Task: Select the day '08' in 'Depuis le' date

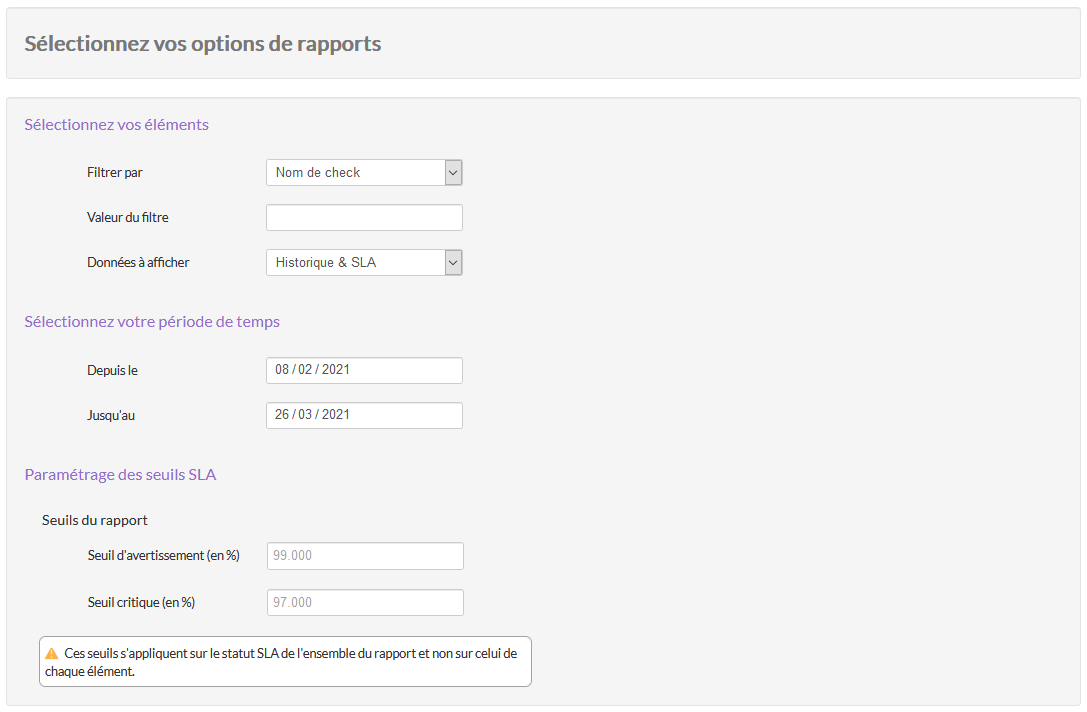Action: [283, 370]
